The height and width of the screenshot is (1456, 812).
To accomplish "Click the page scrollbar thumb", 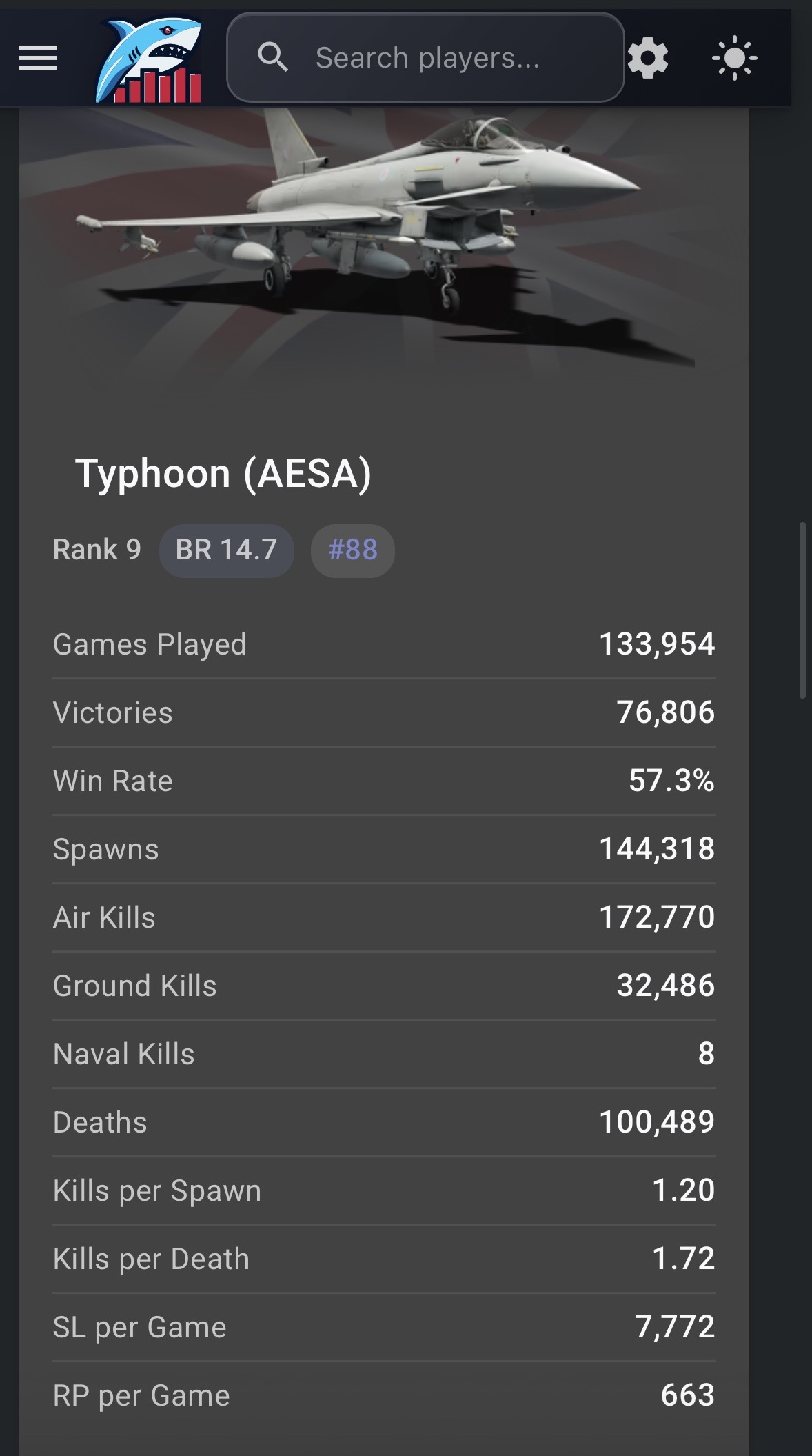I will [802, 611].
